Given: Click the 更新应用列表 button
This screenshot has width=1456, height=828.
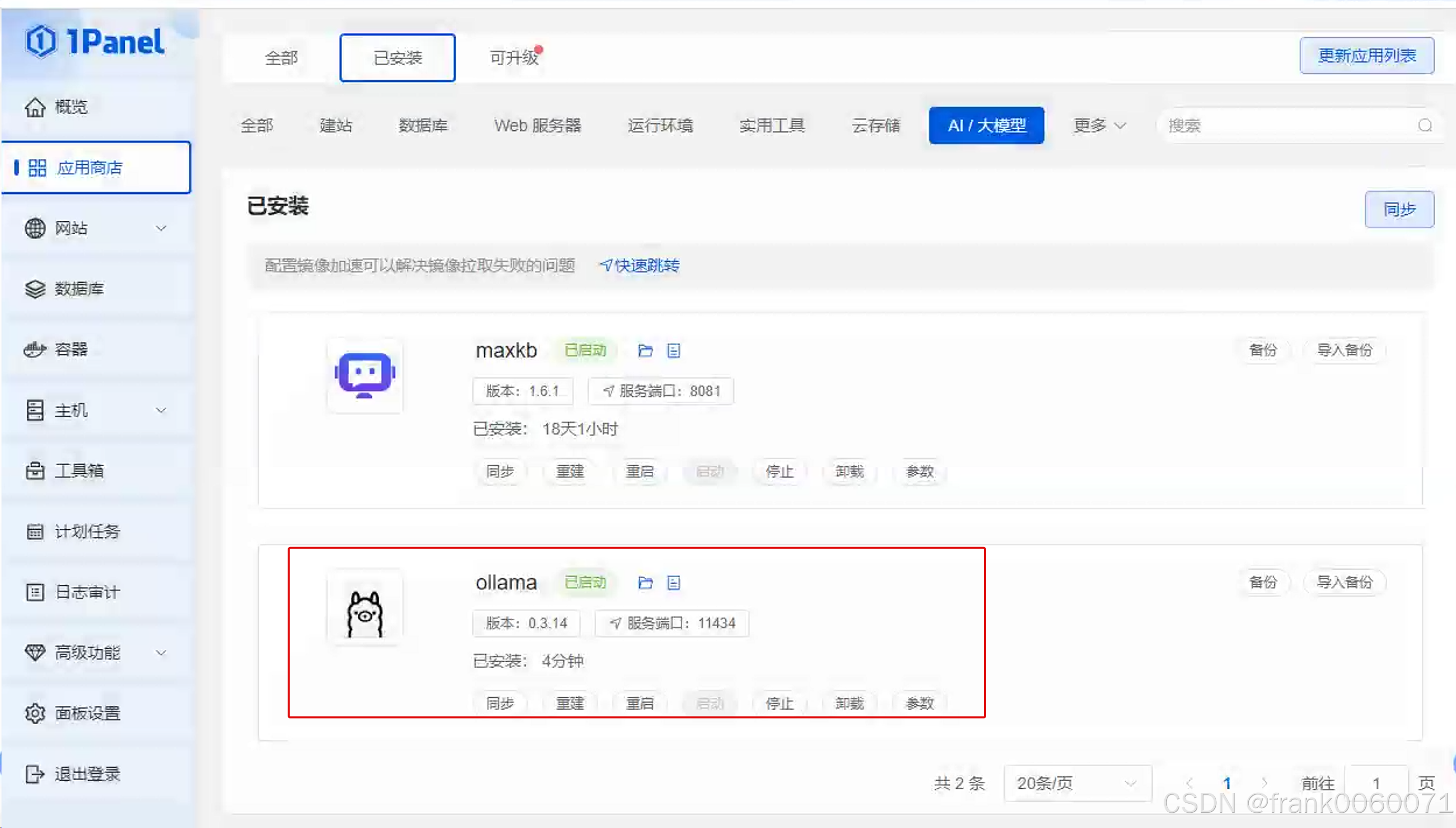Looking at the screenshot, I should 1366,56.
